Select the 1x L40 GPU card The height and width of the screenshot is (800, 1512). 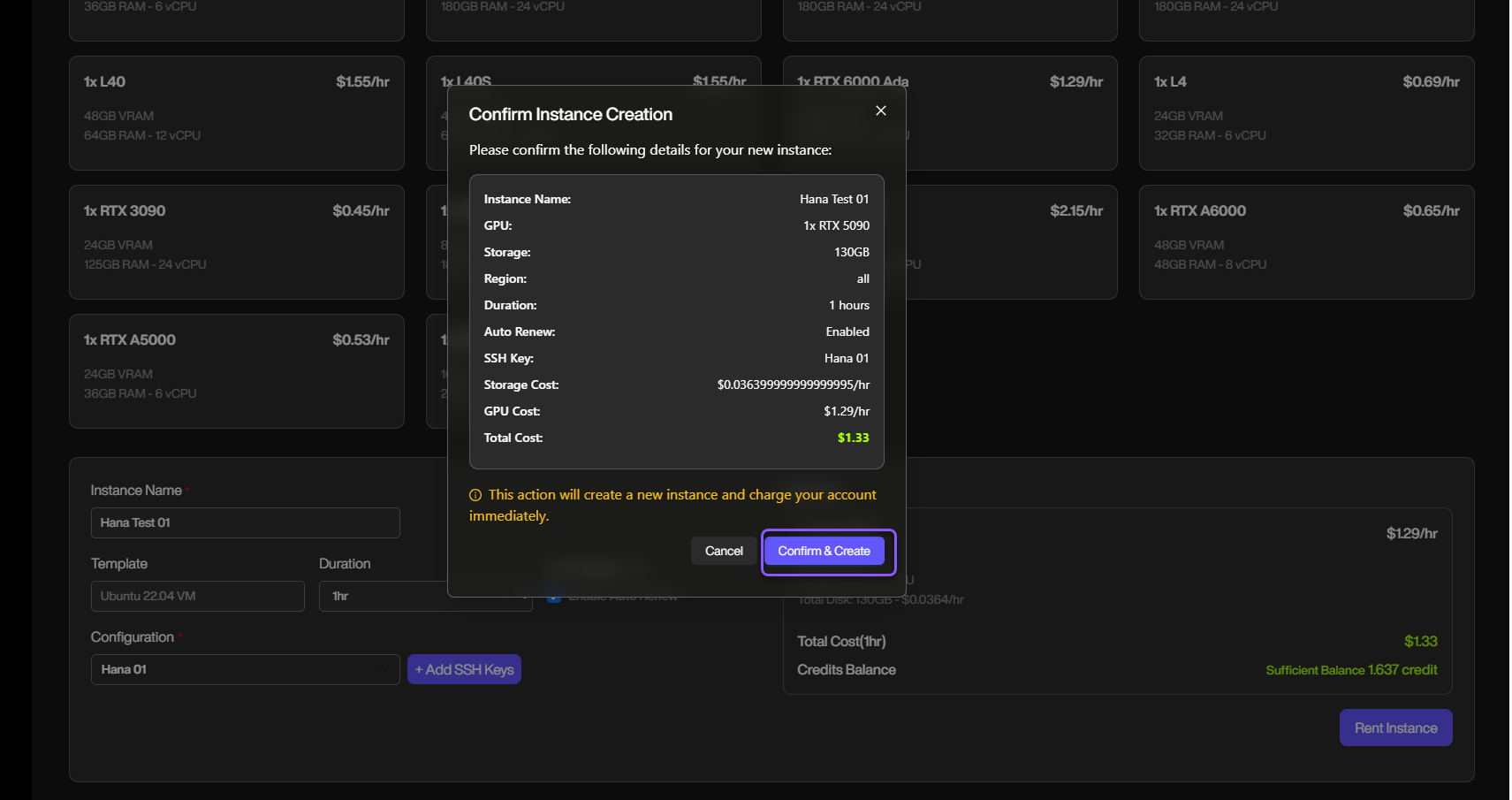tap(236, 112)
